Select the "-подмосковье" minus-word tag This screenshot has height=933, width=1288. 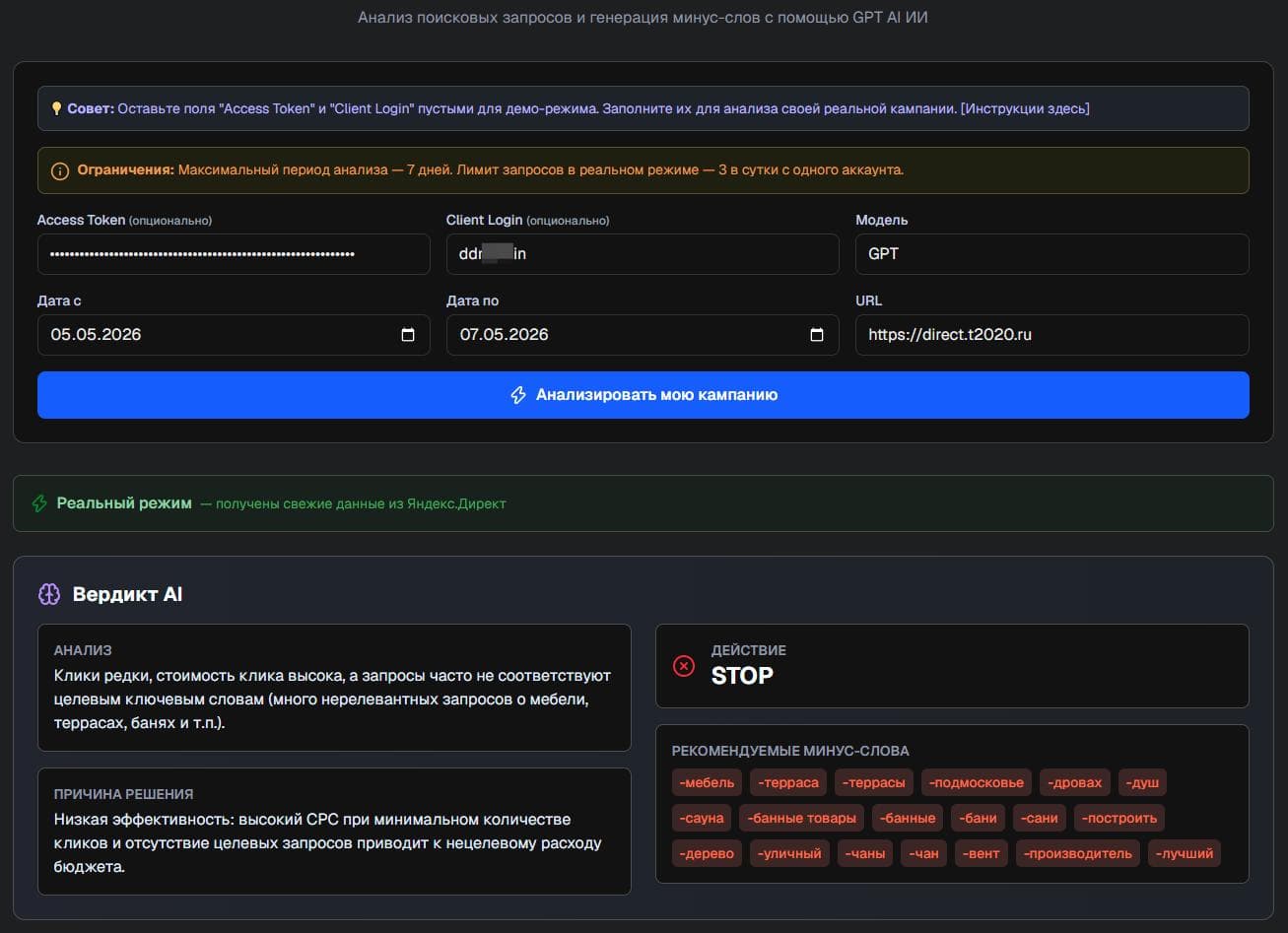pyautogui.click(x=977, y=782)
